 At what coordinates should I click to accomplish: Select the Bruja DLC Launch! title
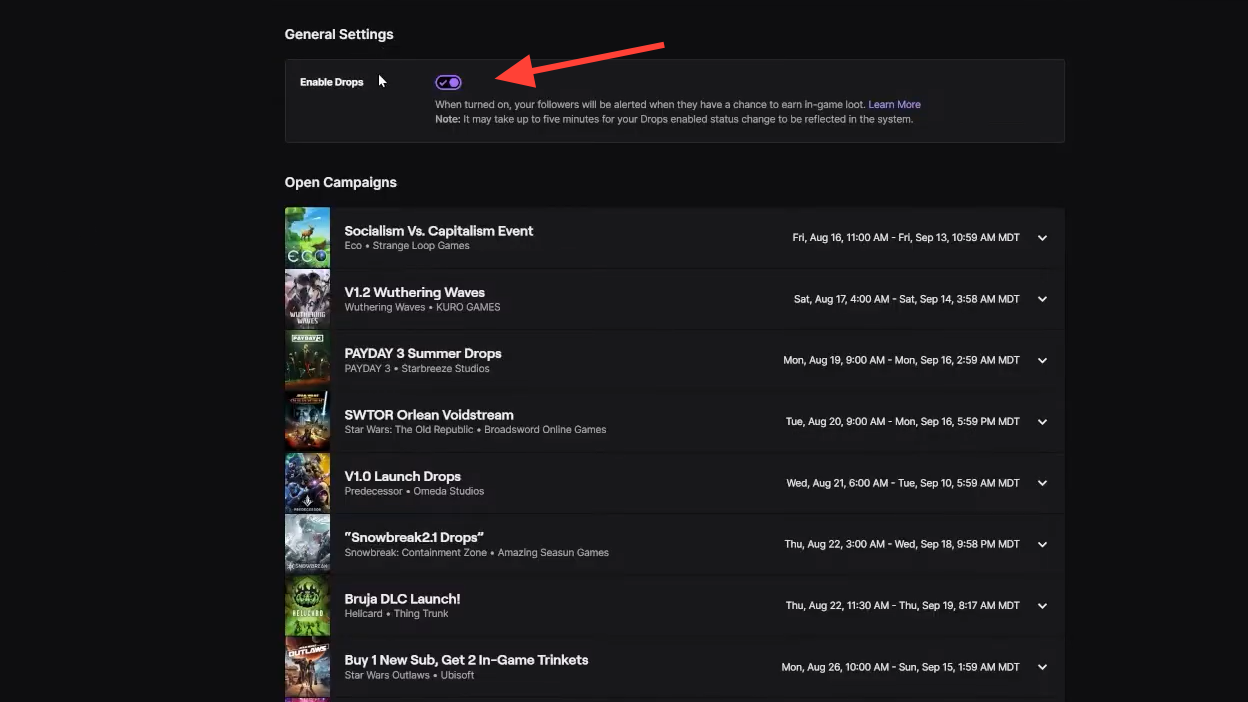(x=402, y=599)
